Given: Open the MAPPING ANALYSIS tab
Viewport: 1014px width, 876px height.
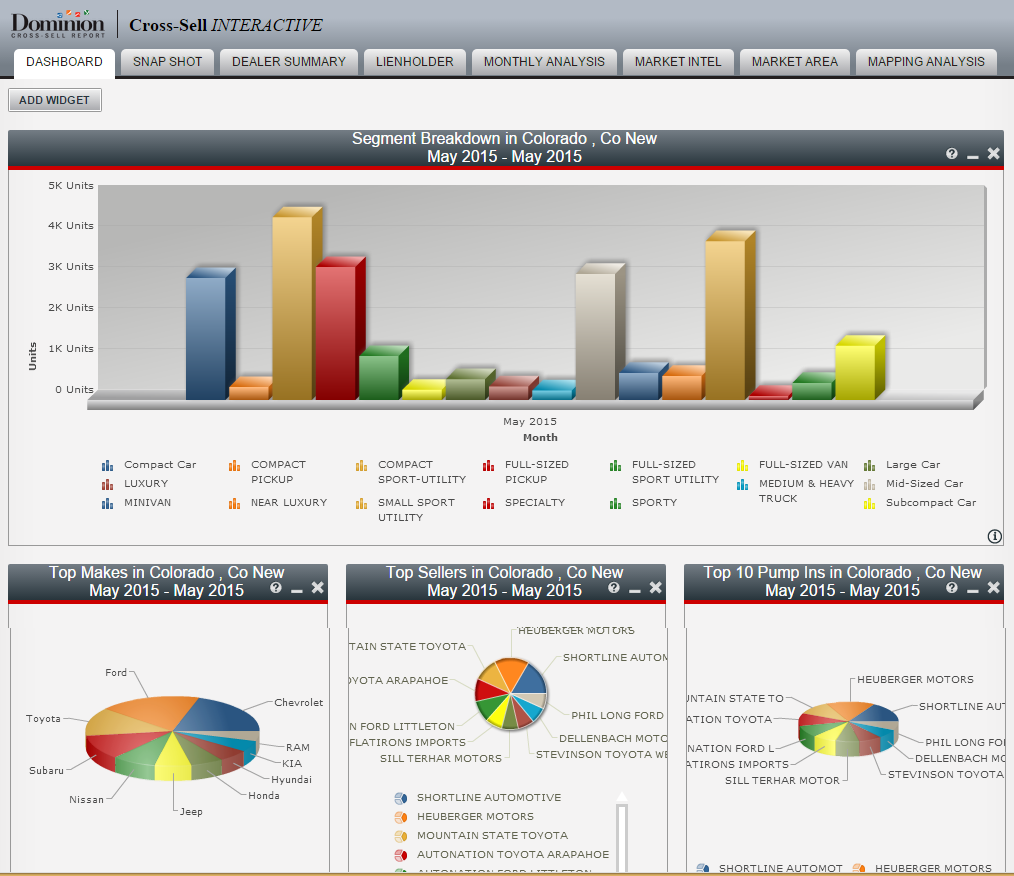Looking at the screenshot, I should 926,62.
